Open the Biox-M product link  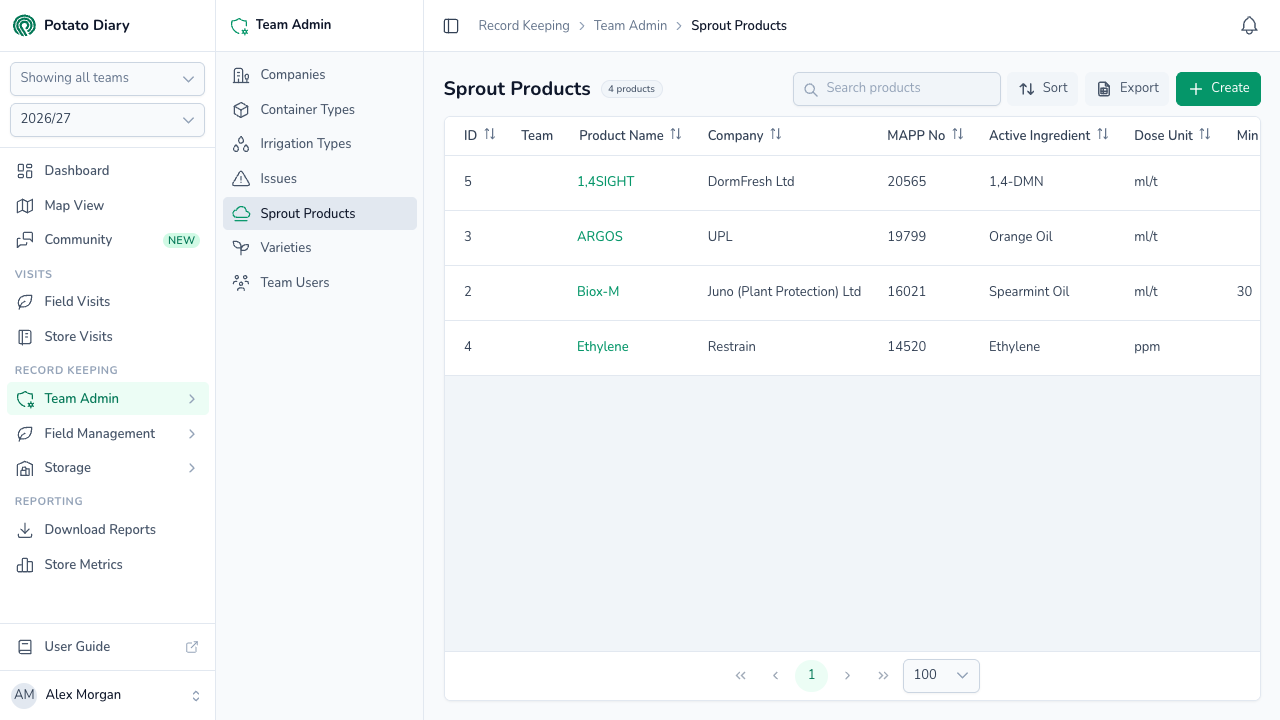point(598,292)
